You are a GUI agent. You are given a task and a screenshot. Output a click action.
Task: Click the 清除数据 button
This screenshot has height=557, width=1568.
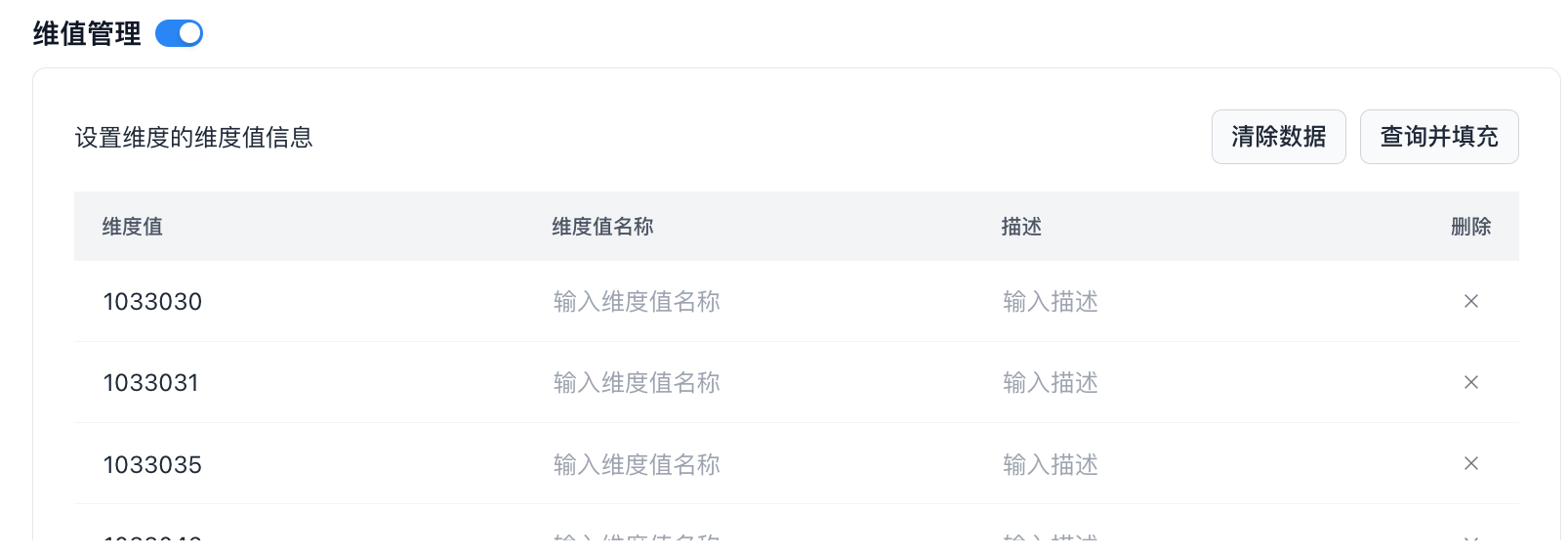point(1278,137)
